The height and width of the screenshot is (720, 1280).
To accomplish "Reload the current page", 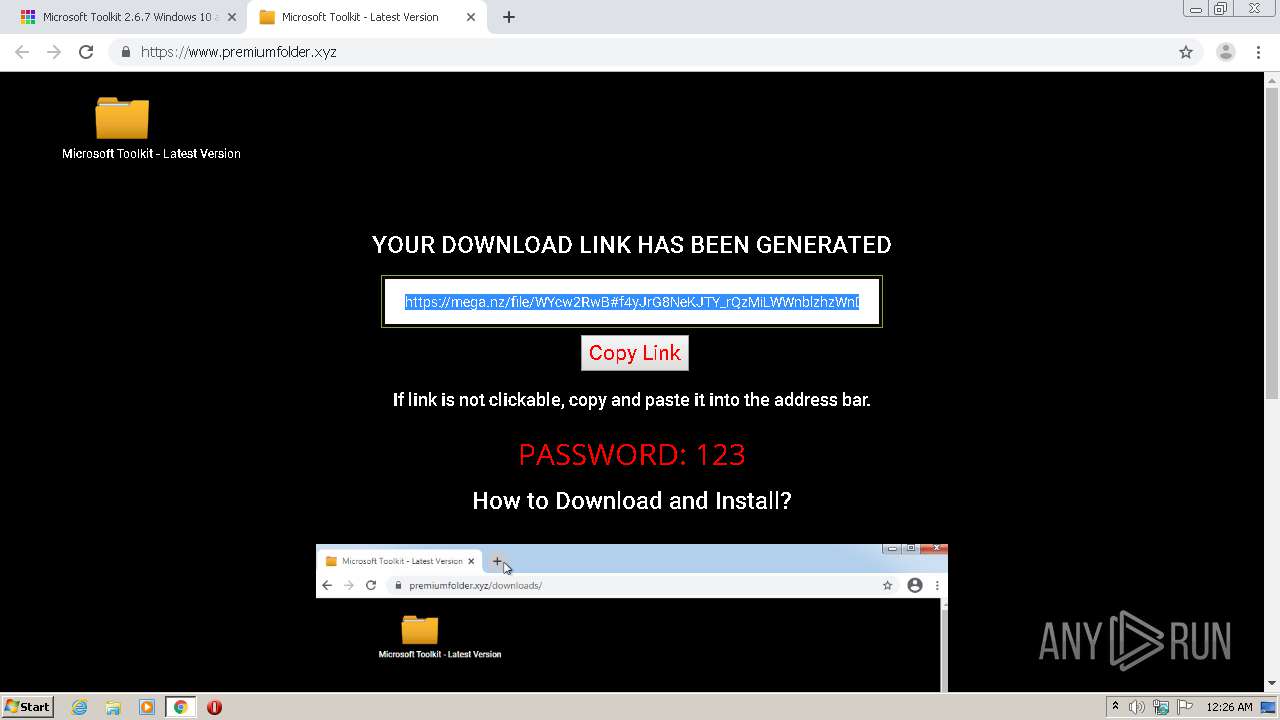I will coord(86,52).
